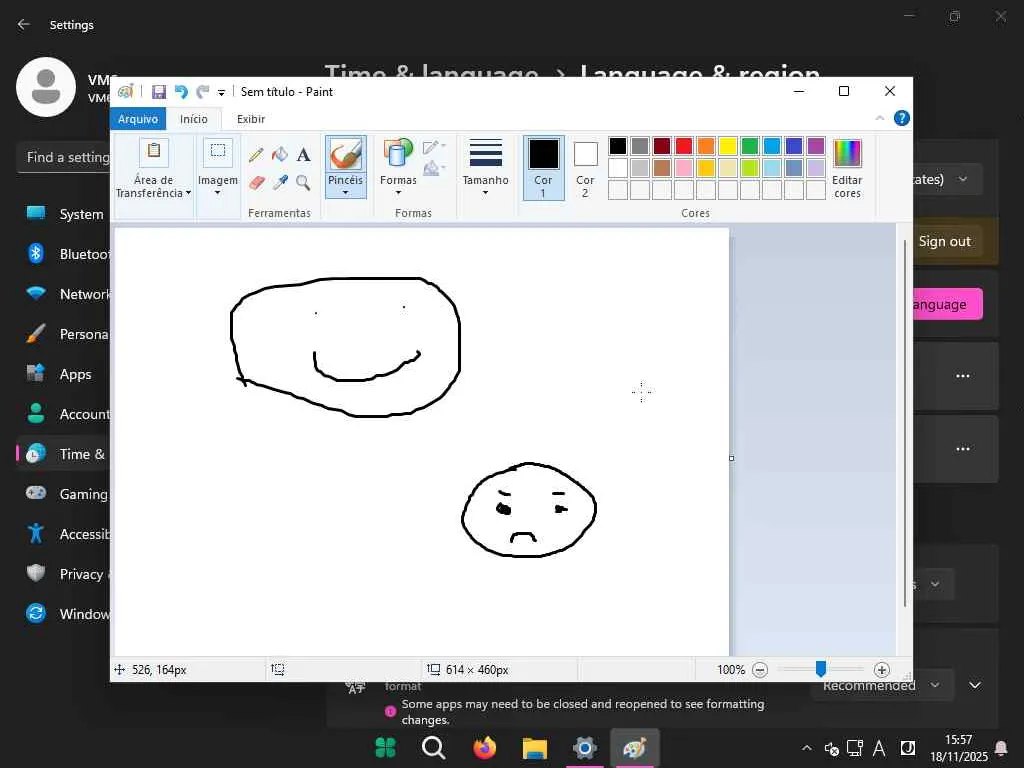Activate Cor 2 as the active color

coord(585,166)
